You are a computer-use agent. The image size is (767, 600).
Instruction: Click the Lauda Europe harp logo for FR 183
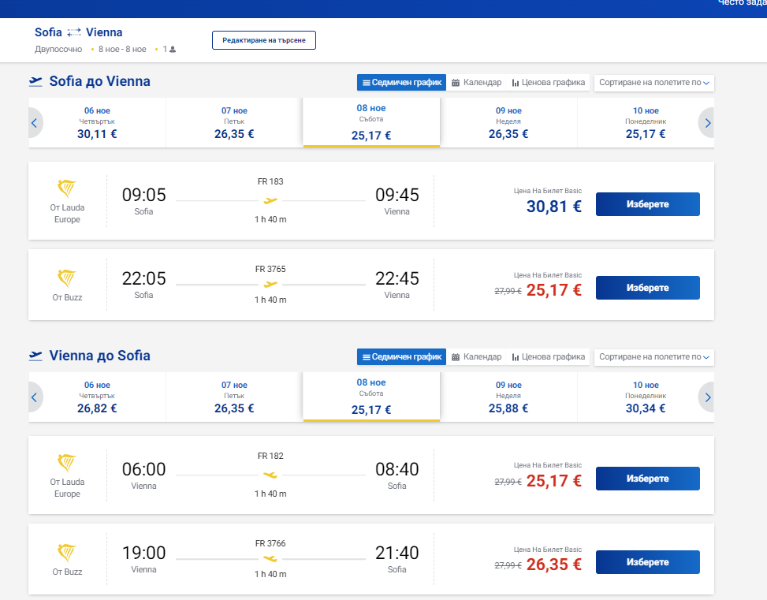[x=67, y=188]
